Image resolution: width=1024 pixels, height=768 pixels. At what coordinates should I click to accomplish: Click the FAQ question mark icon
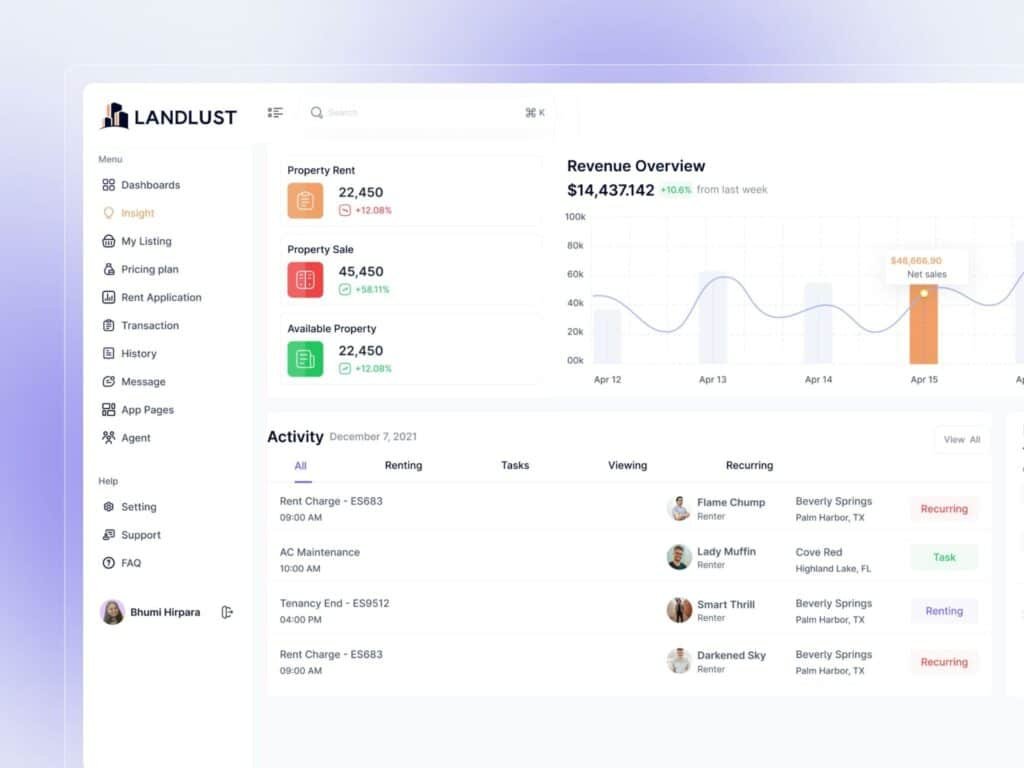tap(108, 563)
